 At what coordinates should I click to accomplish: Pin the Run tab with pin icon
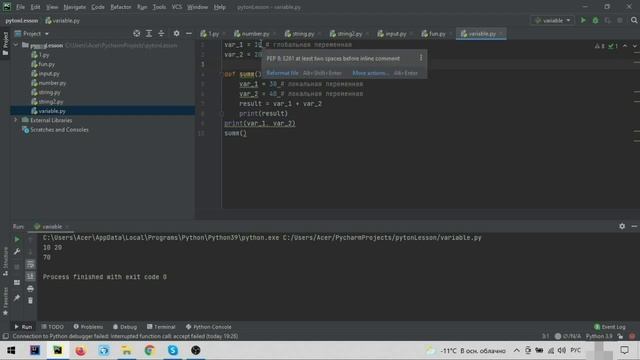point(17,298)
